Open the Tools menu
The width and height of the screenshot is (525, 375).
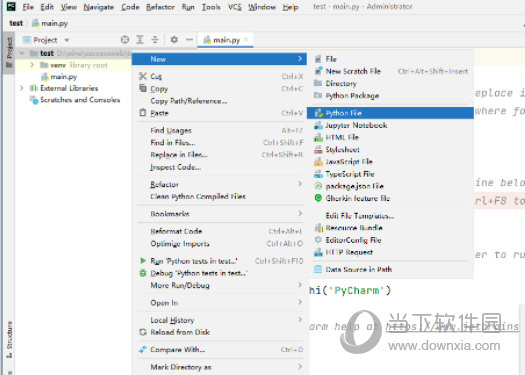point(211,7)
